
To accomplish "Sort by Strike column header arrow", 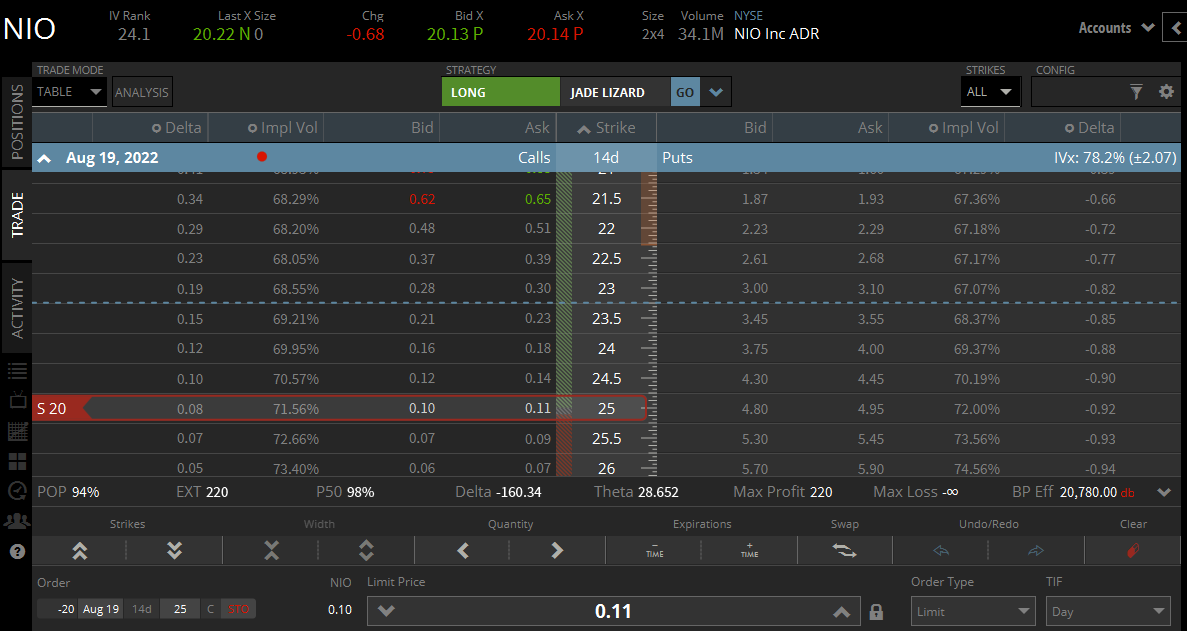I will click(584, 129).
